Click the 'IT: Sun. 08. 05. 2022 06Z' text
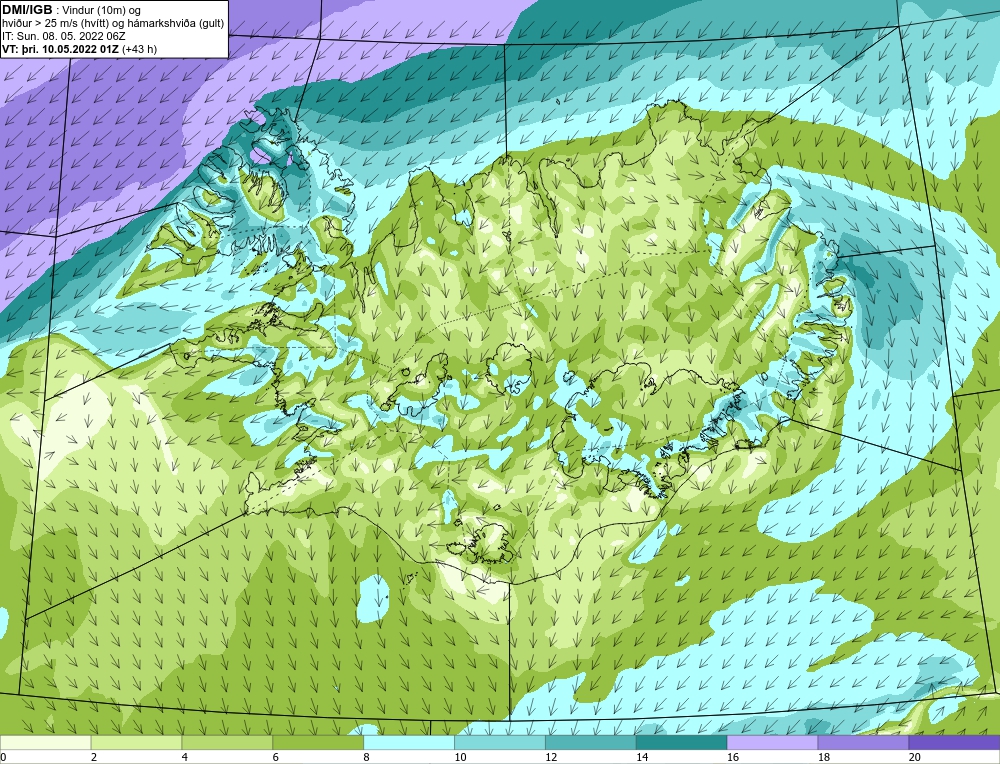This screenshot has width=1000, height=764. pyautogui.click(x=64, y=36)
